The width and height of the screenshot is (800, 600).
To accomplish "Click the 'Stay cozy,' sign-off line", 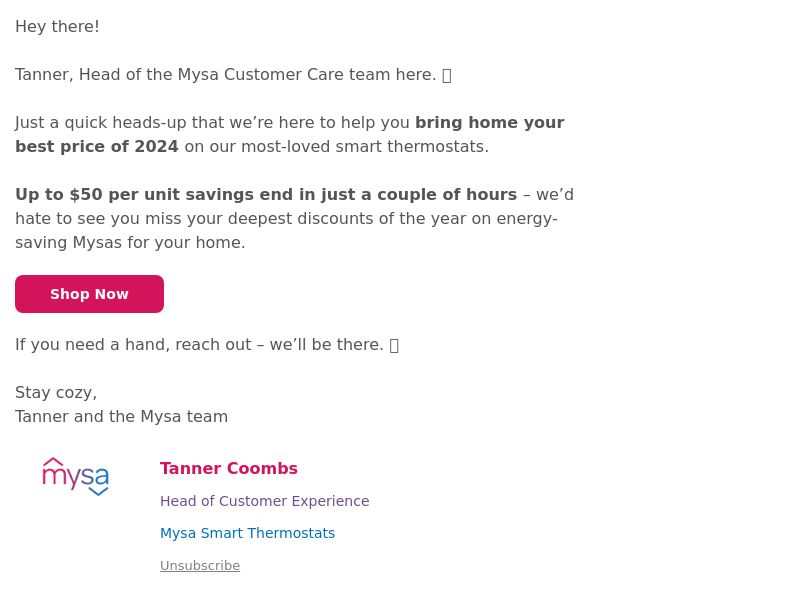I will pyautogui.click(x=56, y=393).
